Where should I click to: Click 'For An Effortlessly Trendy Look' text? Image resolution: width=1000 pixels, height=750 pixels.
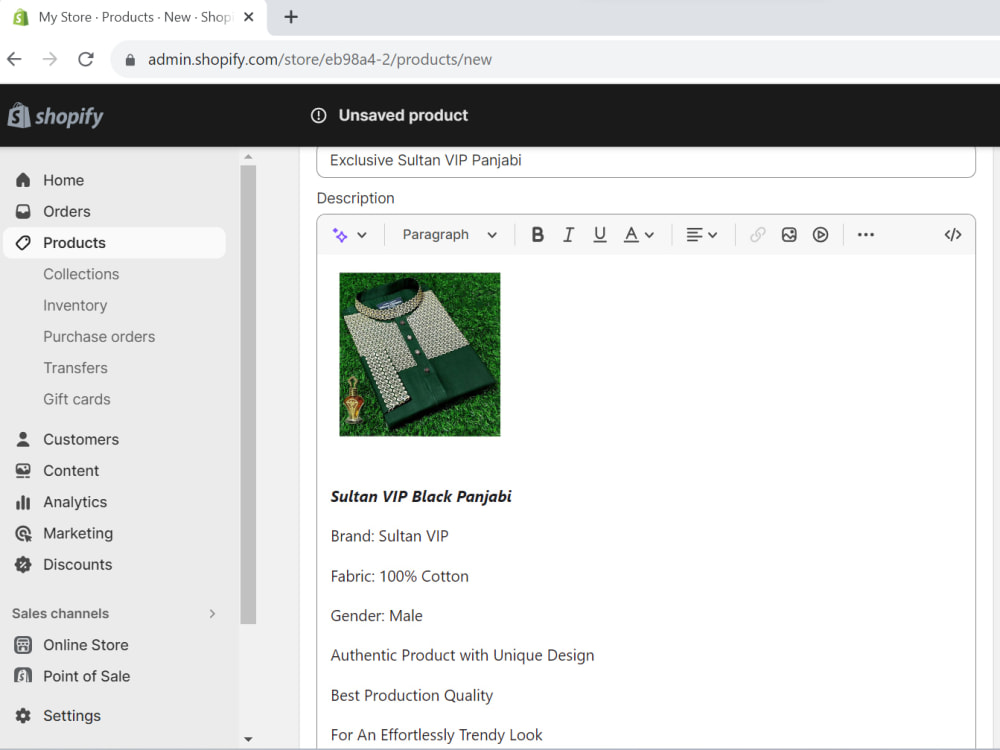[x=436, y=735]
